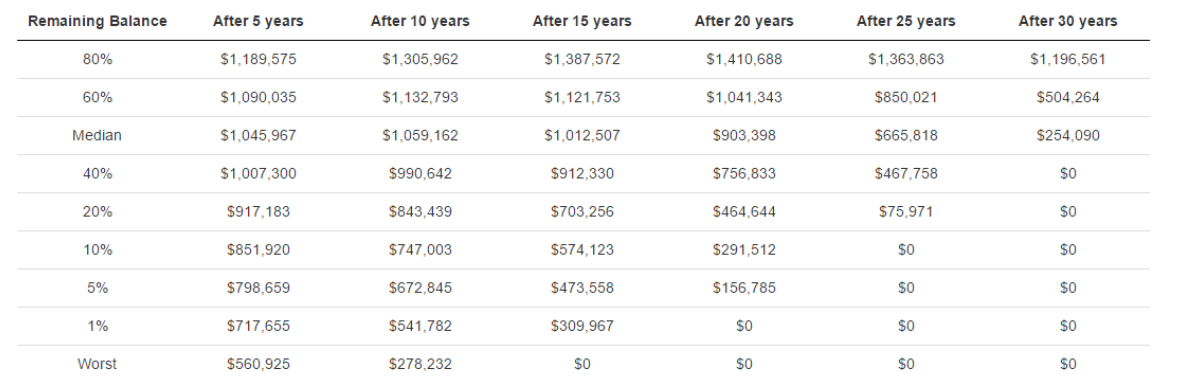Viewport: 1179px width, 386px height.
Task: Click the After 20 years column header
Action: coord(744,21)
